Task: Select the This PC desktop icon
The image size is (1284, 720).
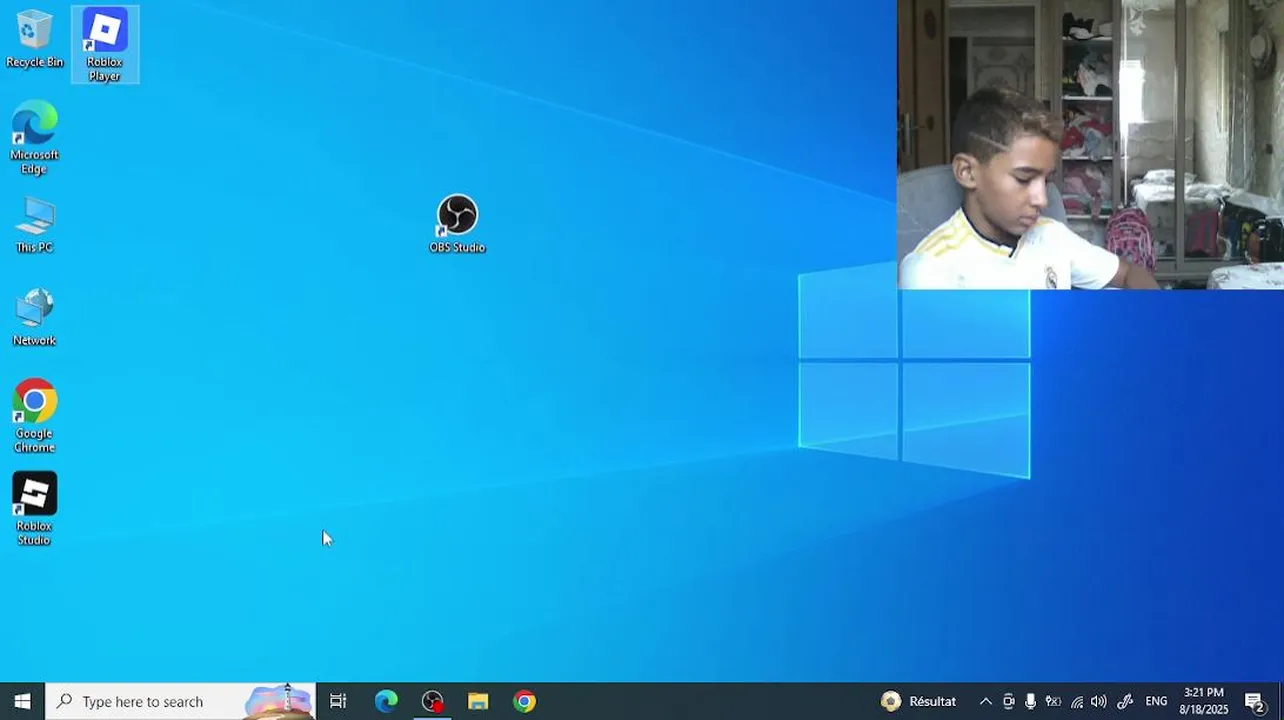Action: (34, 225)
